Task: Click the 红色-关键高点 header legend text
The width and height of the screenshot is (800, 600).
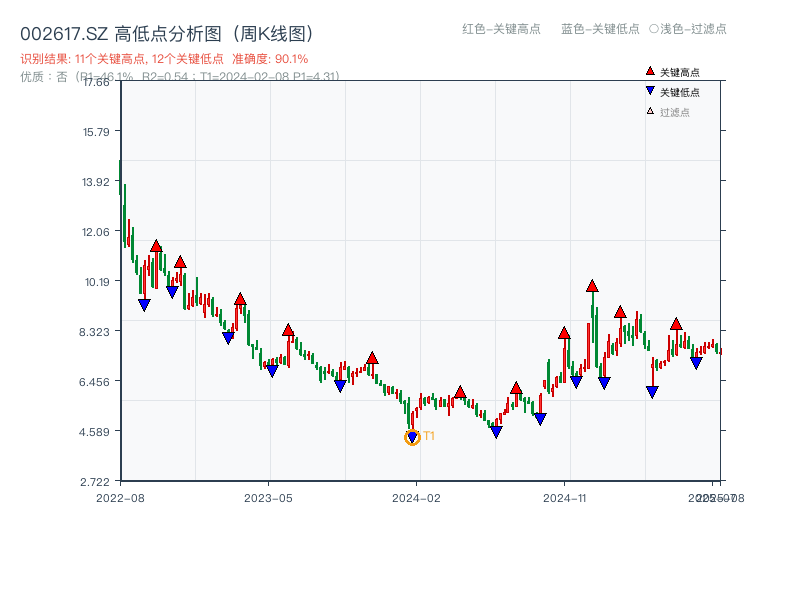Action: click(501, 29)
